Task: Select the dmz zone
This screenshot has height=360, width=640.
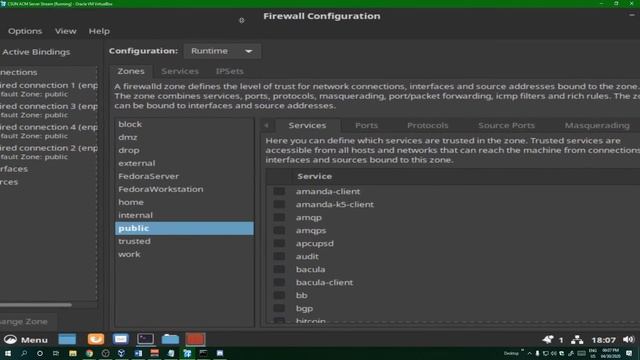Action: pos(184,137)
